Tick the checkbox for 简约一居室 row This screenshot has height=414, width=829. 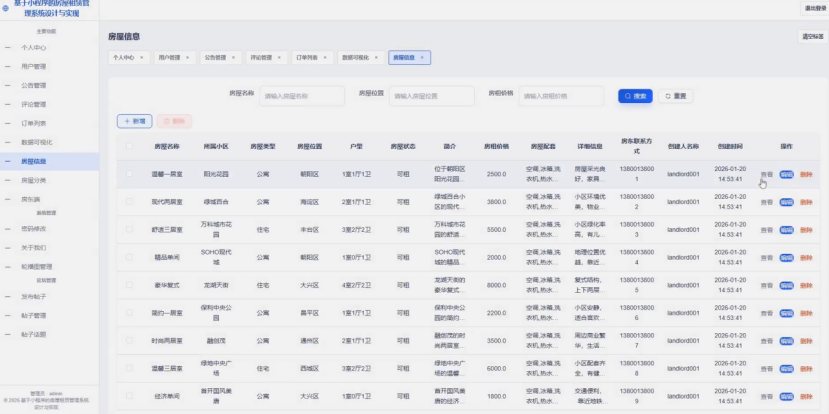point(130,312)
